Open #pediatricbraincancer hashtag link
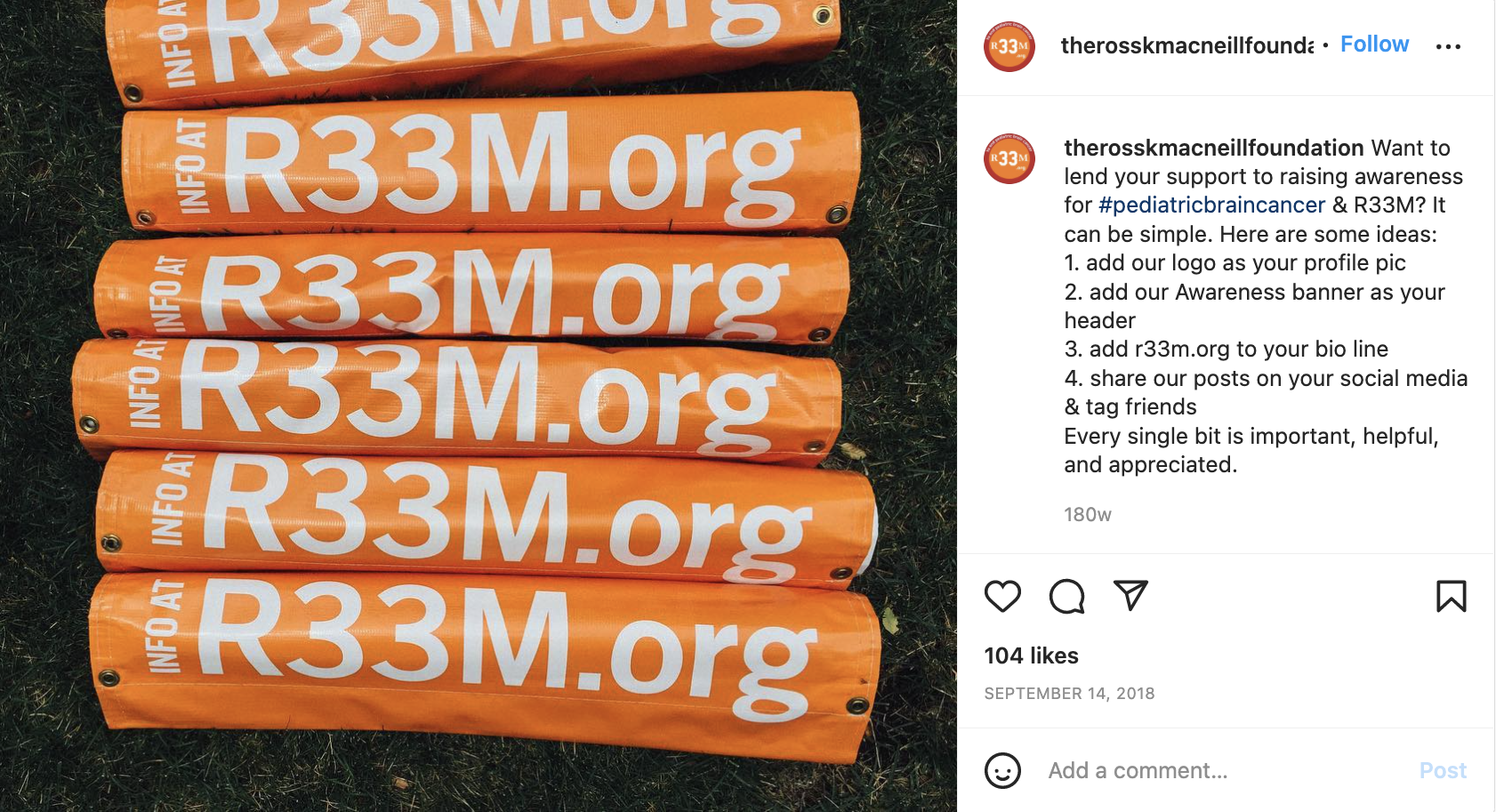 click(x=1211, y=205)
